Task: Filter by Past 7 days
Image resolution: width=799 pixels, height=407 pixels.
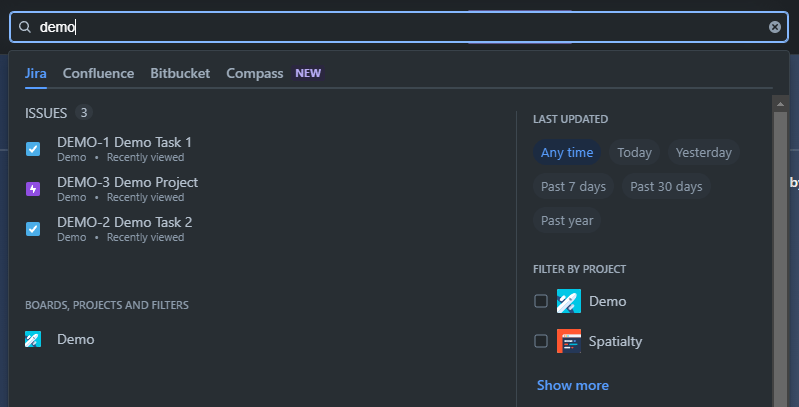Action: pos(573,187)
